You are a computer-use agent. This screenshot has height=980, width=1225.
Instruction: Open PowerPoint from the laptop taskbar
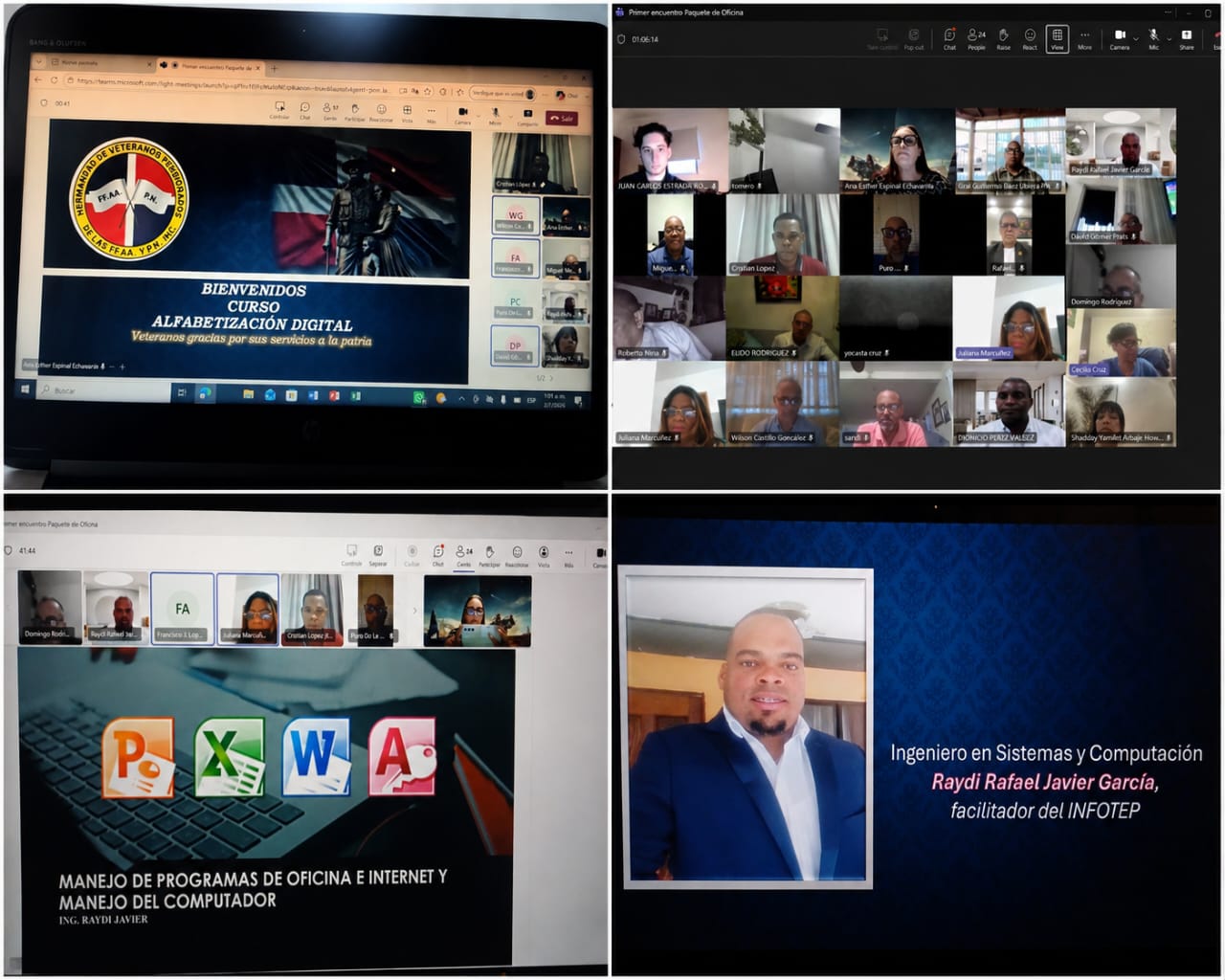click(334, 395)
